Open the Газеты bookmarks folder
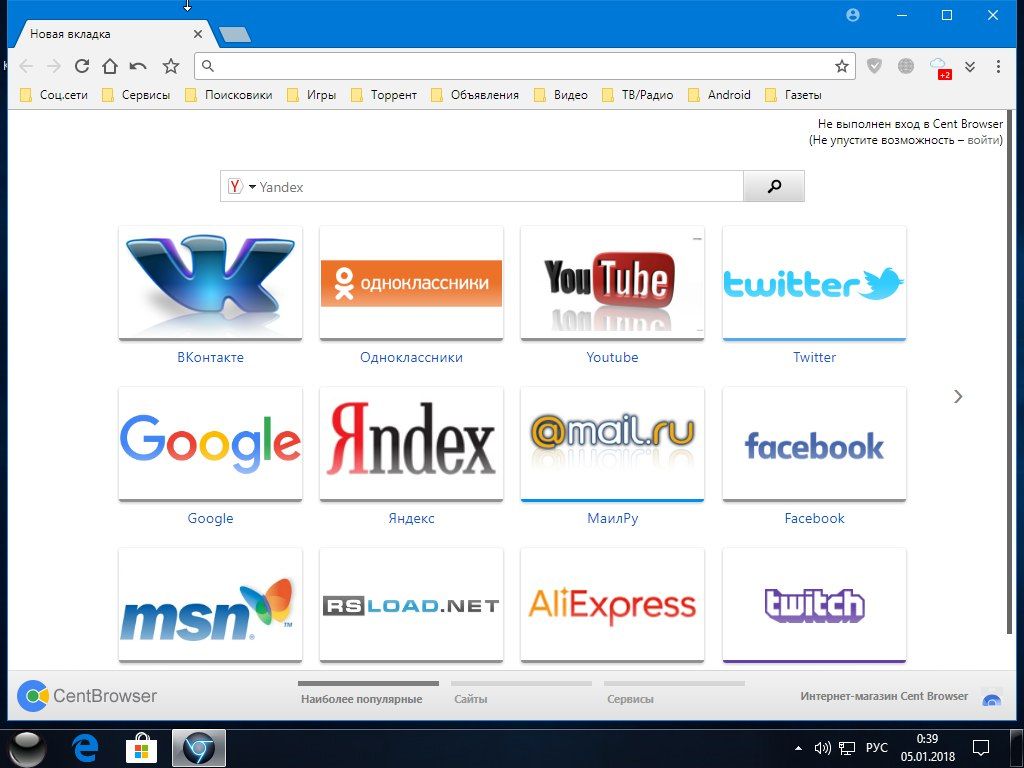Viewport: 1024px width, 768px height. click(793, 95)
